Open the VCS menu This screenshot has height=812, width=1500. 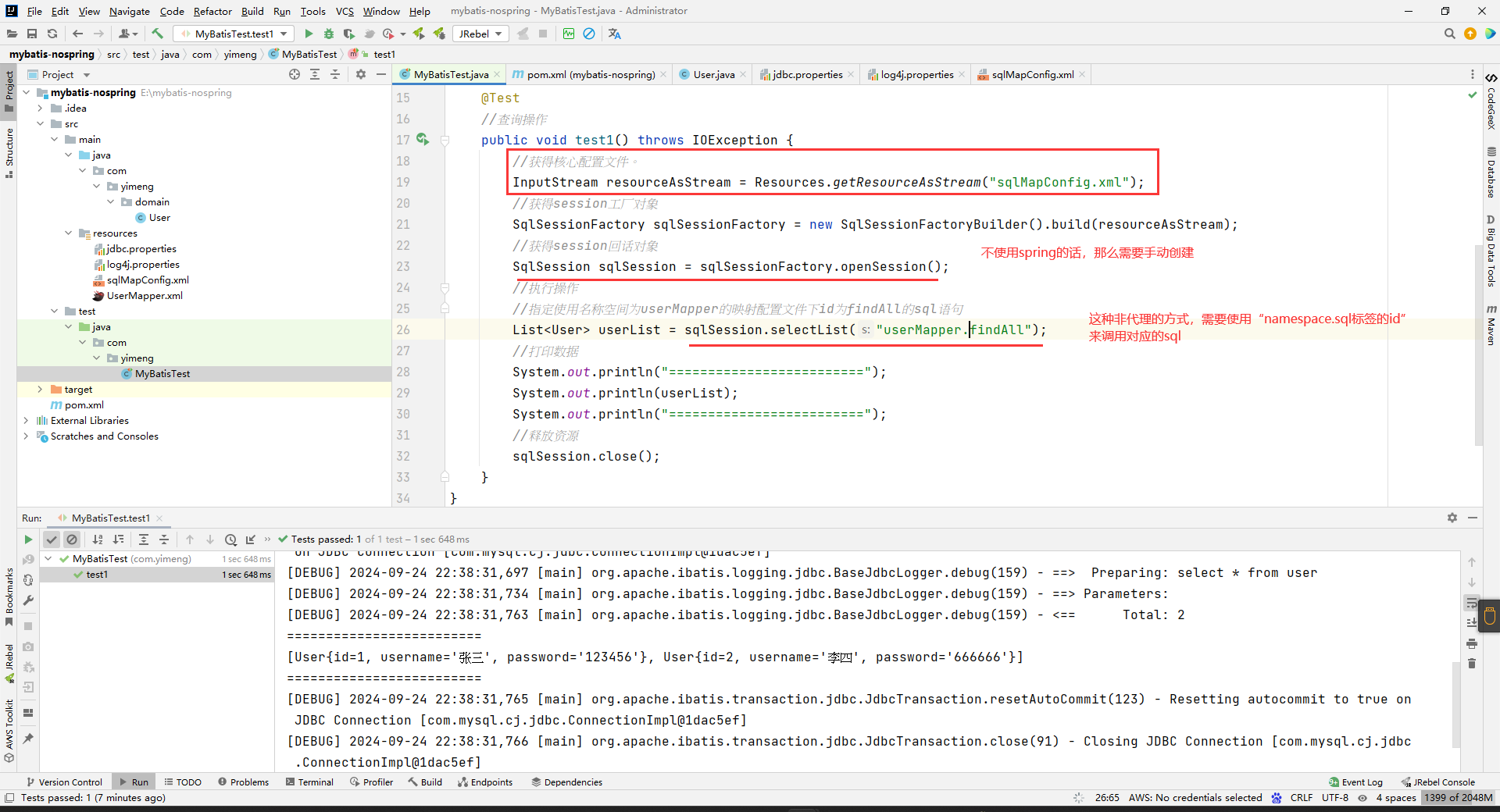click(345, 11)
